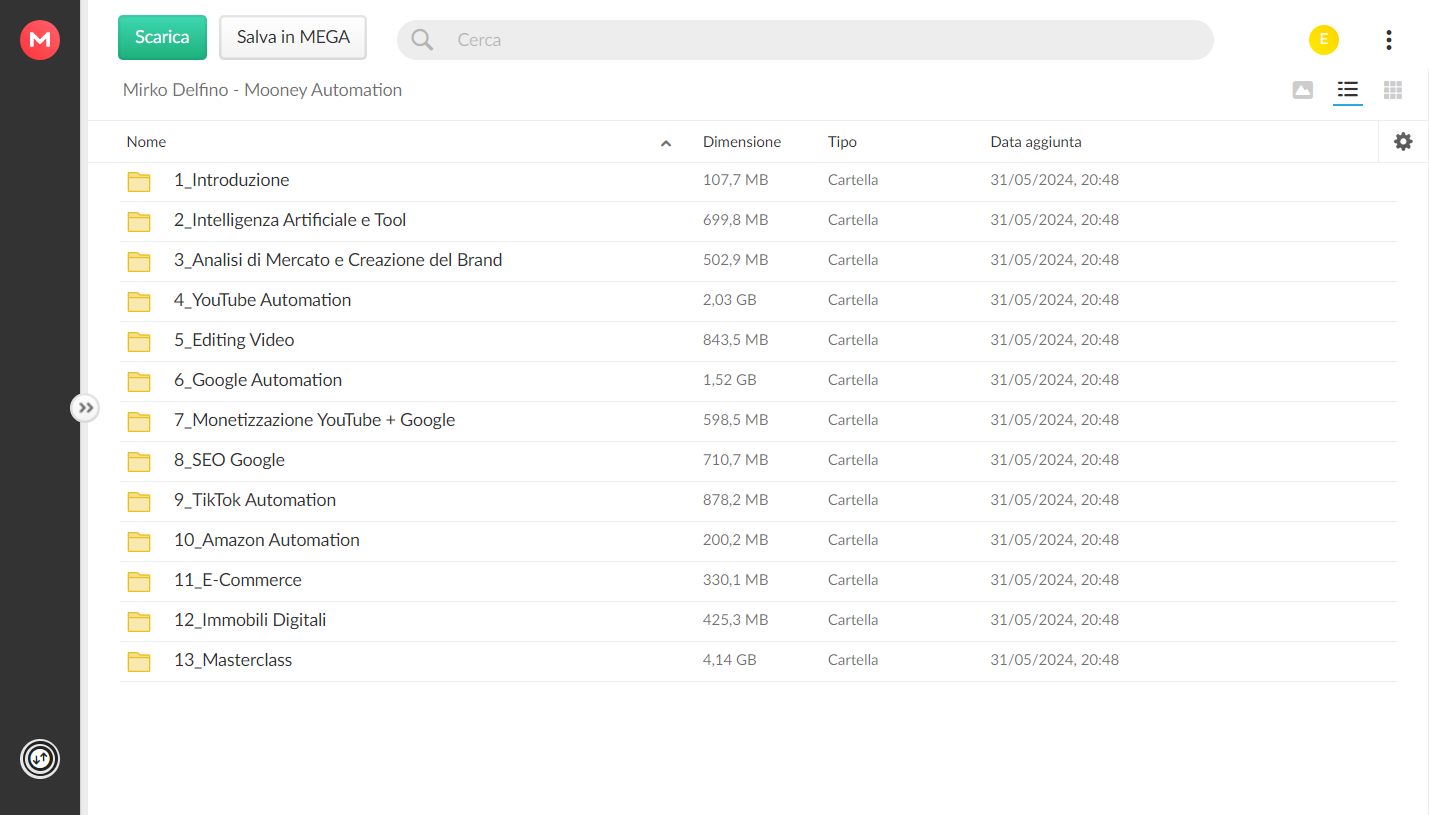Click the 699,8 MB size cell

[x=735, y=220]
